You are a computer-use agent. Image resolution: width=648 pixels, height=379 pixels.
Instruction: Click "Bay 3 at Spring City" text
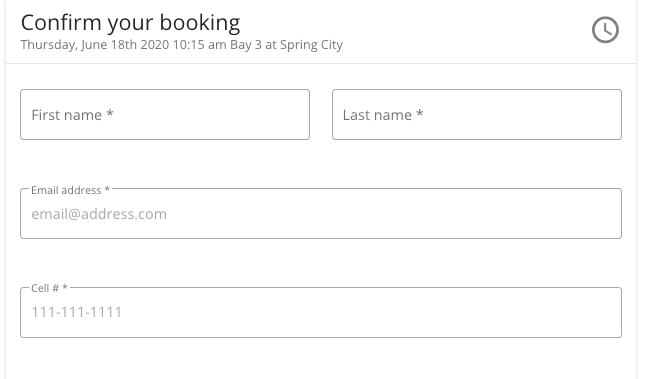pos(286,45)
